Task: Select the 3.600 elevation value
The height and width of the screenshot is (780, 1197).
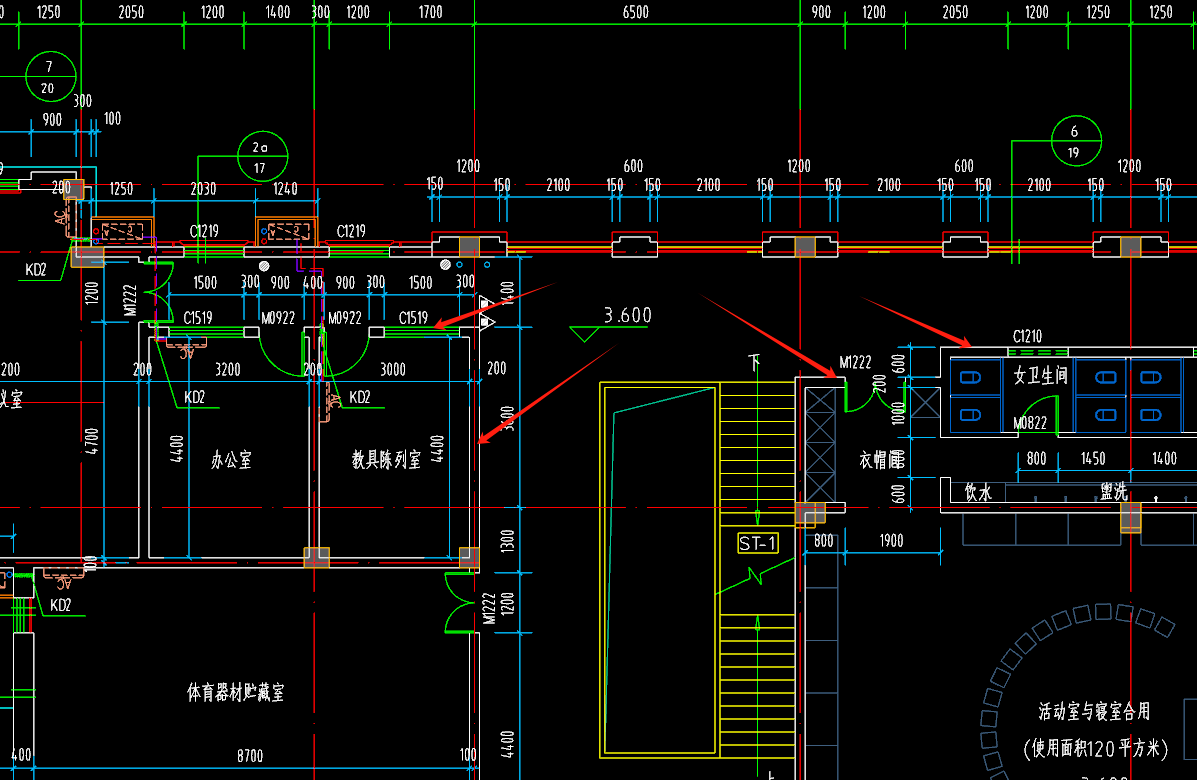Action: [628, 315]
